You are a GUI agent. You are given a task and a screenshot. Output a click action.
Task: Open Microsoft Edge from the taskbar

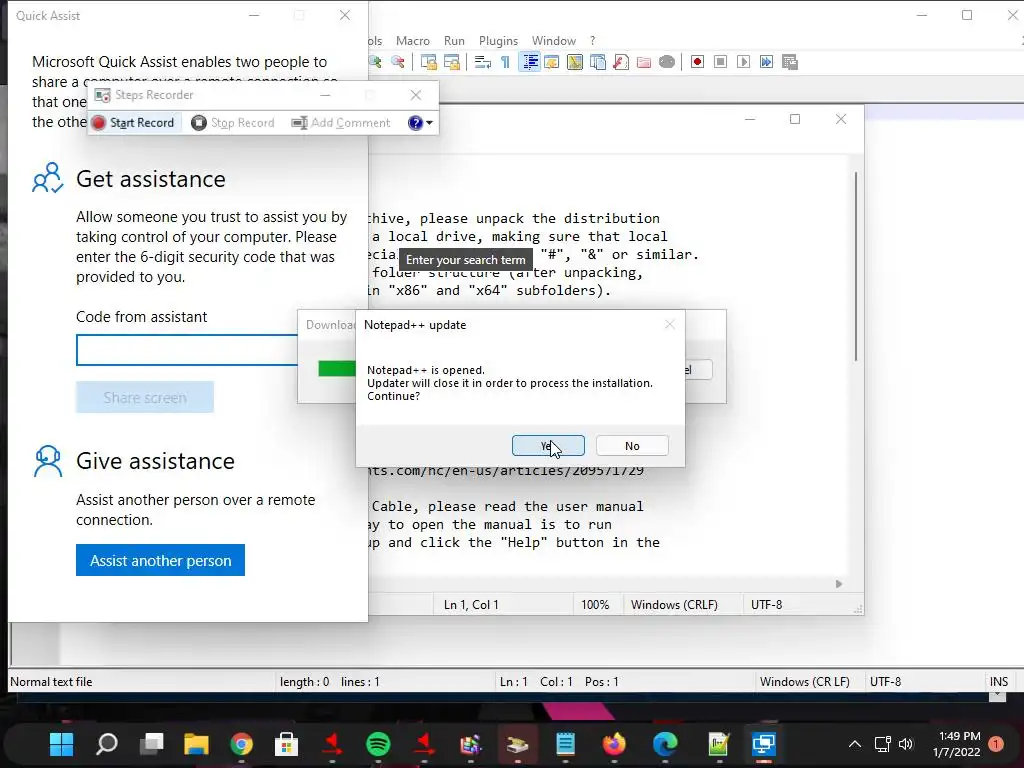pyautogui.click(x=665, y=744)
